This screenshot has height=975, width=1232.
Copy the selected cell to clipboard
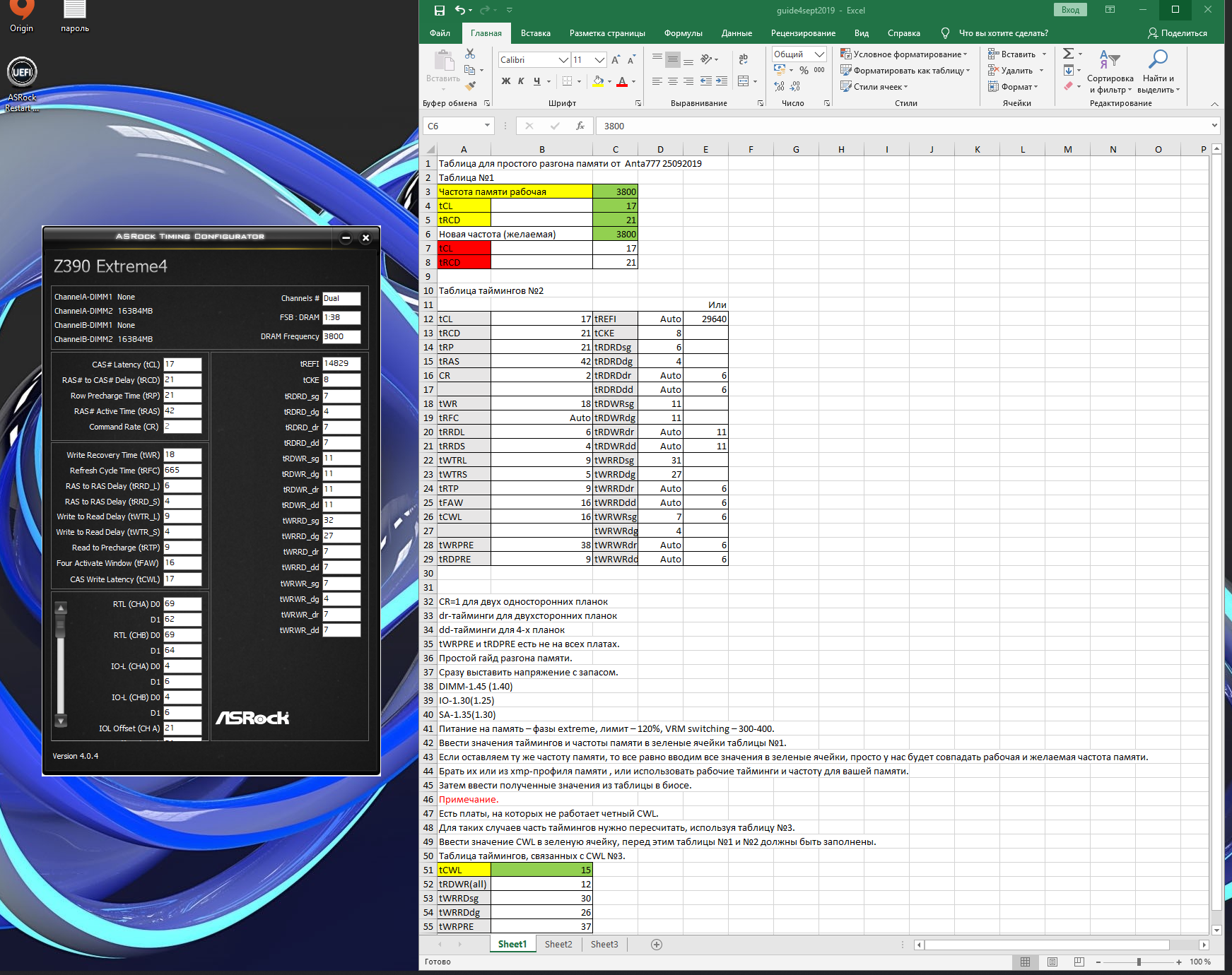tap(469, 70)
